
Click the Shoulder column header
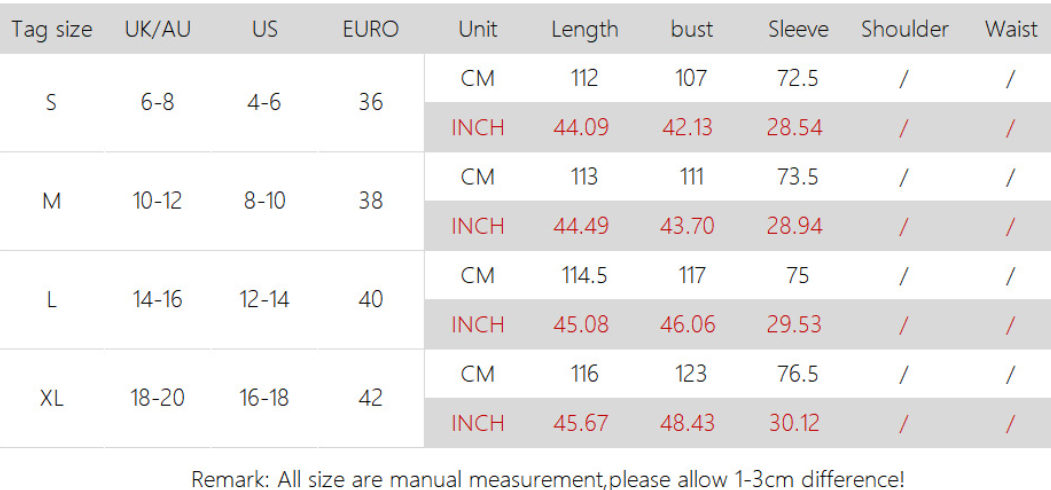pos(905,29)
